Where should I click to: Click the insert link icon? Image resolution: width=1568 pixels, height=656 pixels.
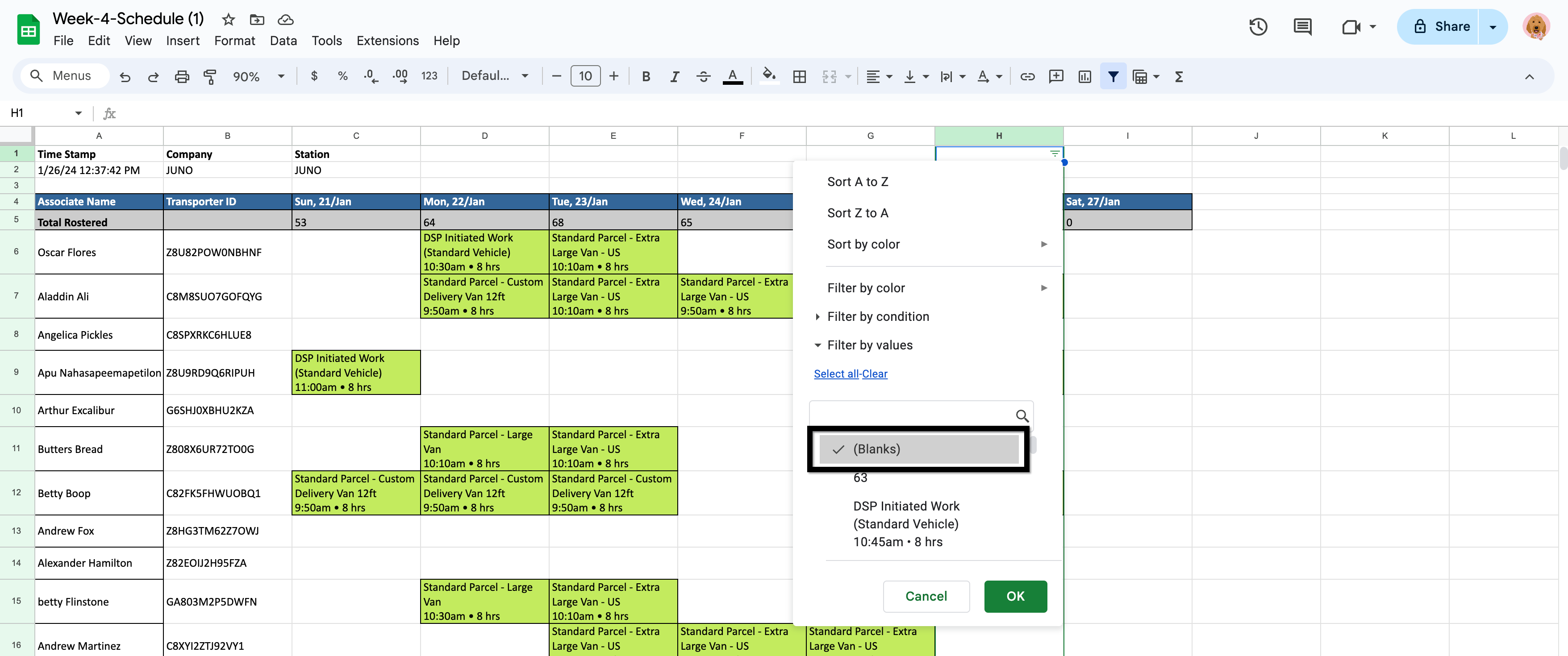(x=1027, y=77)
